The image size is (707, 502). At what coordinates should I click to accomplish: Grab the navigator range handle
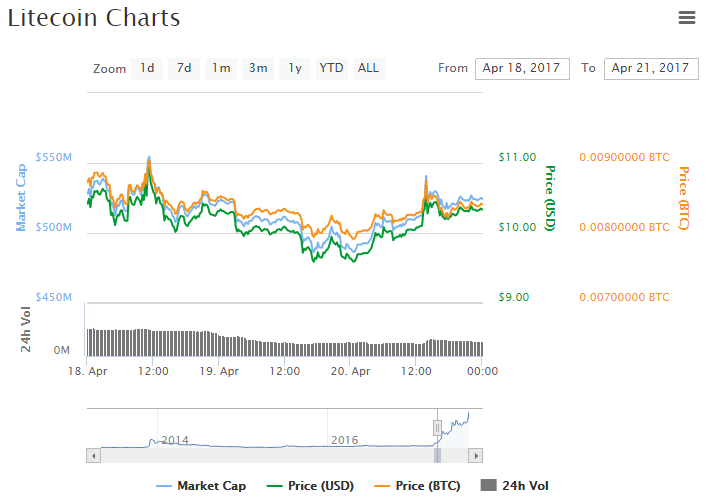[437, 428]
